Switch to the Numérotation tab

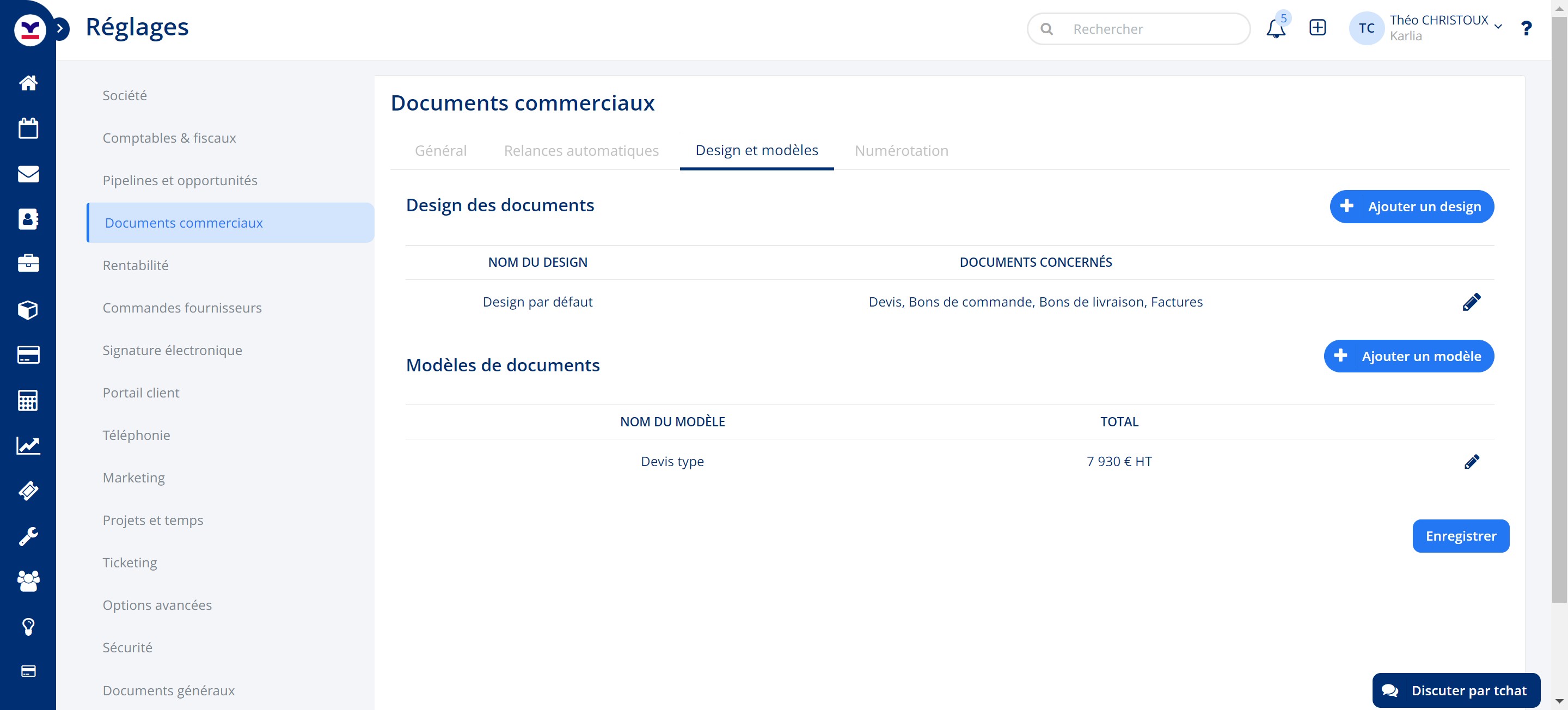tap(901, 150)
